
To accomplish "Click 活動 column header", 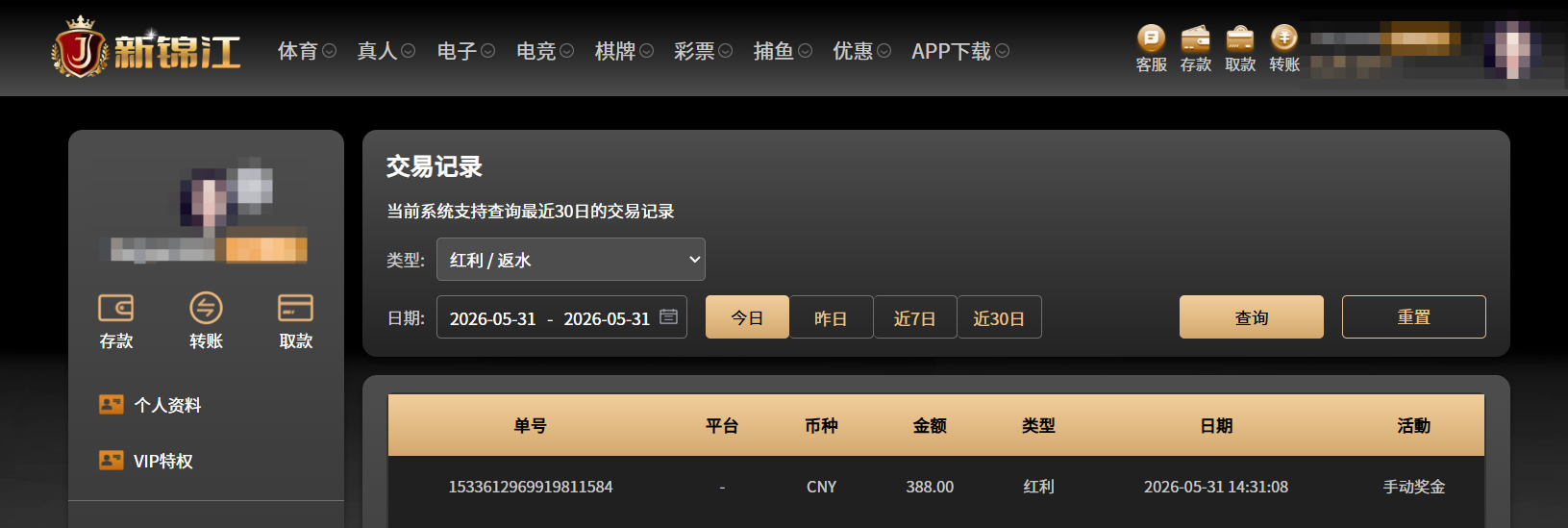I will 1414,425.
